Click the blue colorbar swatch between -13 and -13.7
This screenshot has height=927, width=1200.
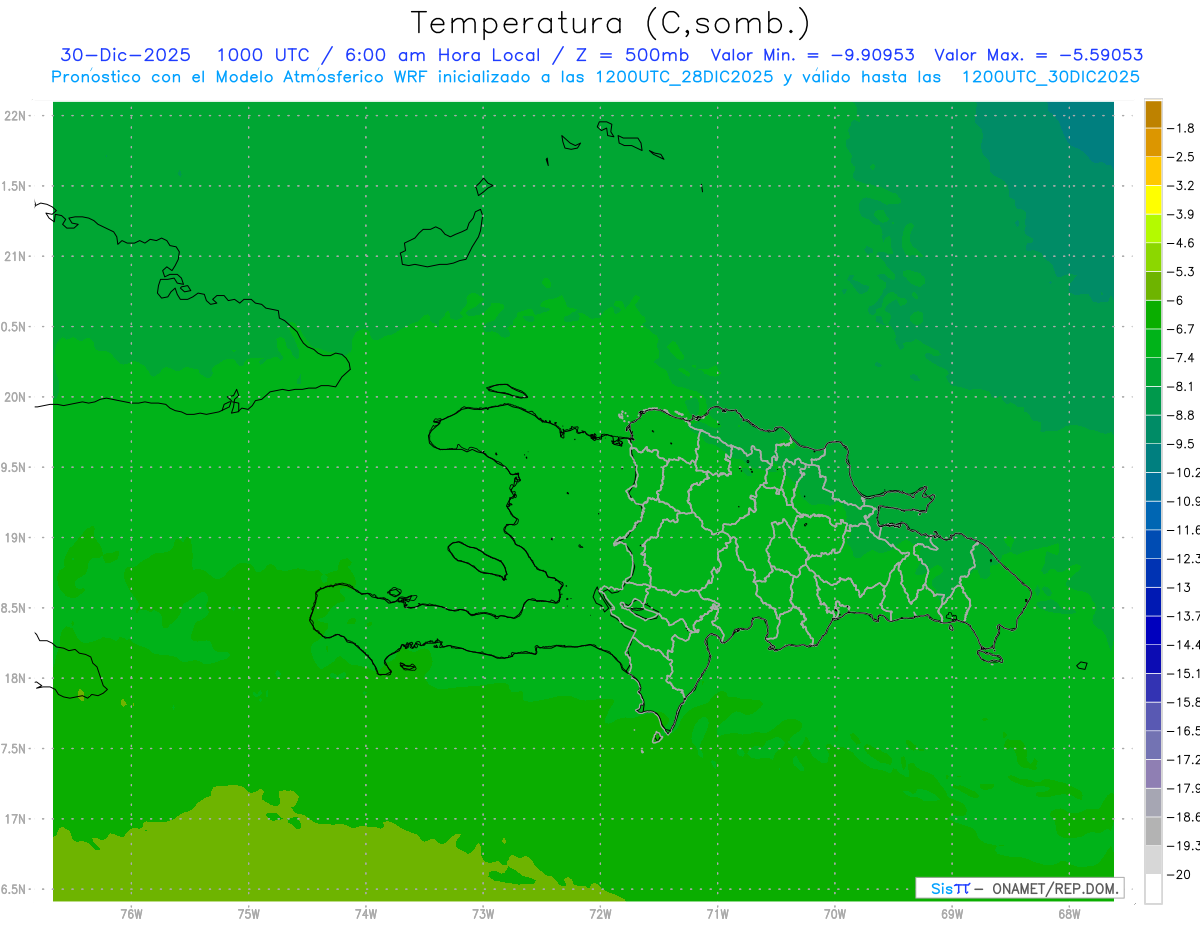coord(1153,601)
